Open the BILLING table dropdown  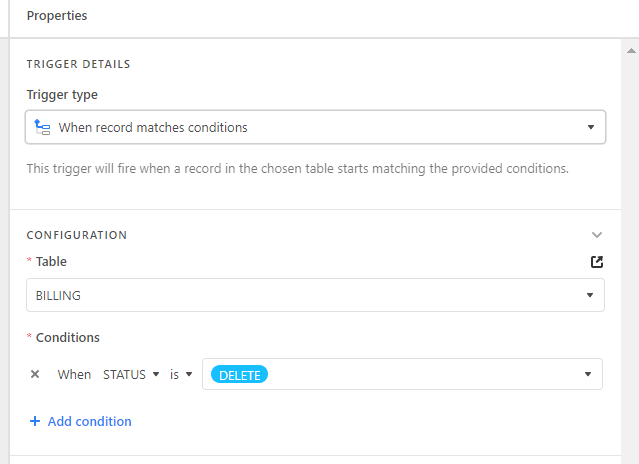click(x=315, y=295)
